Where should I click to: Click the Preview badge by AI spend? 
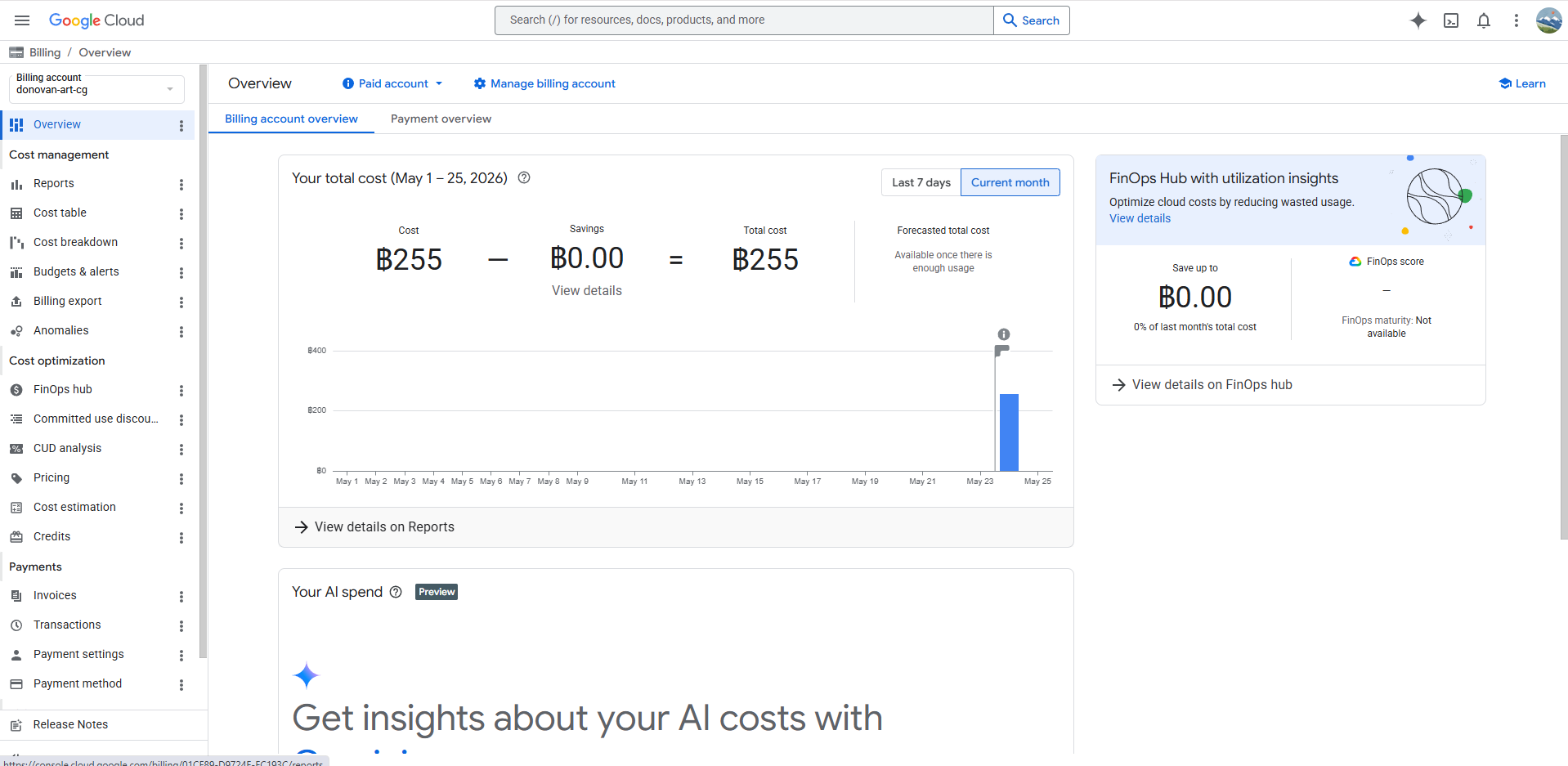437,592
